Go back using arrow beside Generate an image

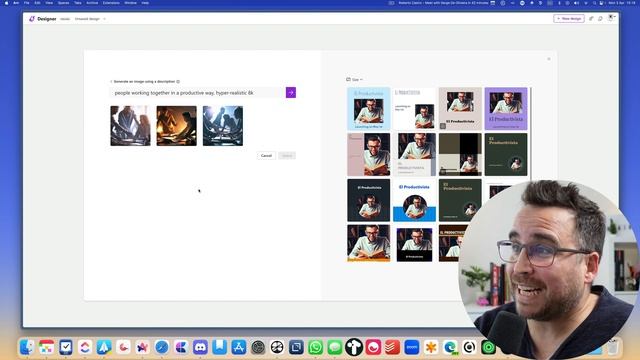(x=111, y=82)
